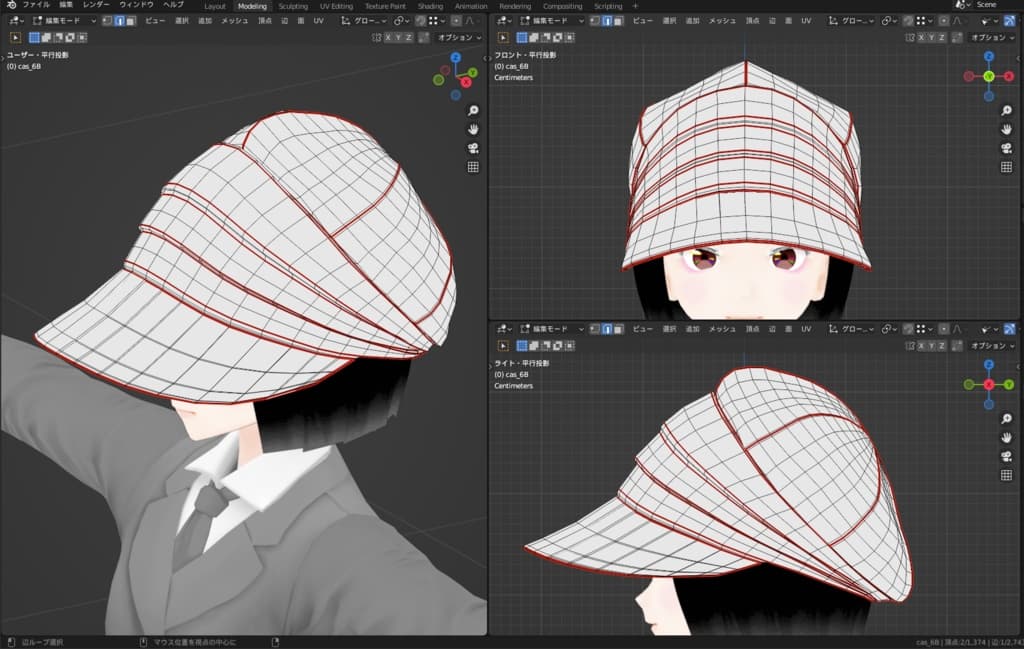1024x649 pixels.
Task: Expand the オプション dropdown in the front view viewport
Action: 990,37
